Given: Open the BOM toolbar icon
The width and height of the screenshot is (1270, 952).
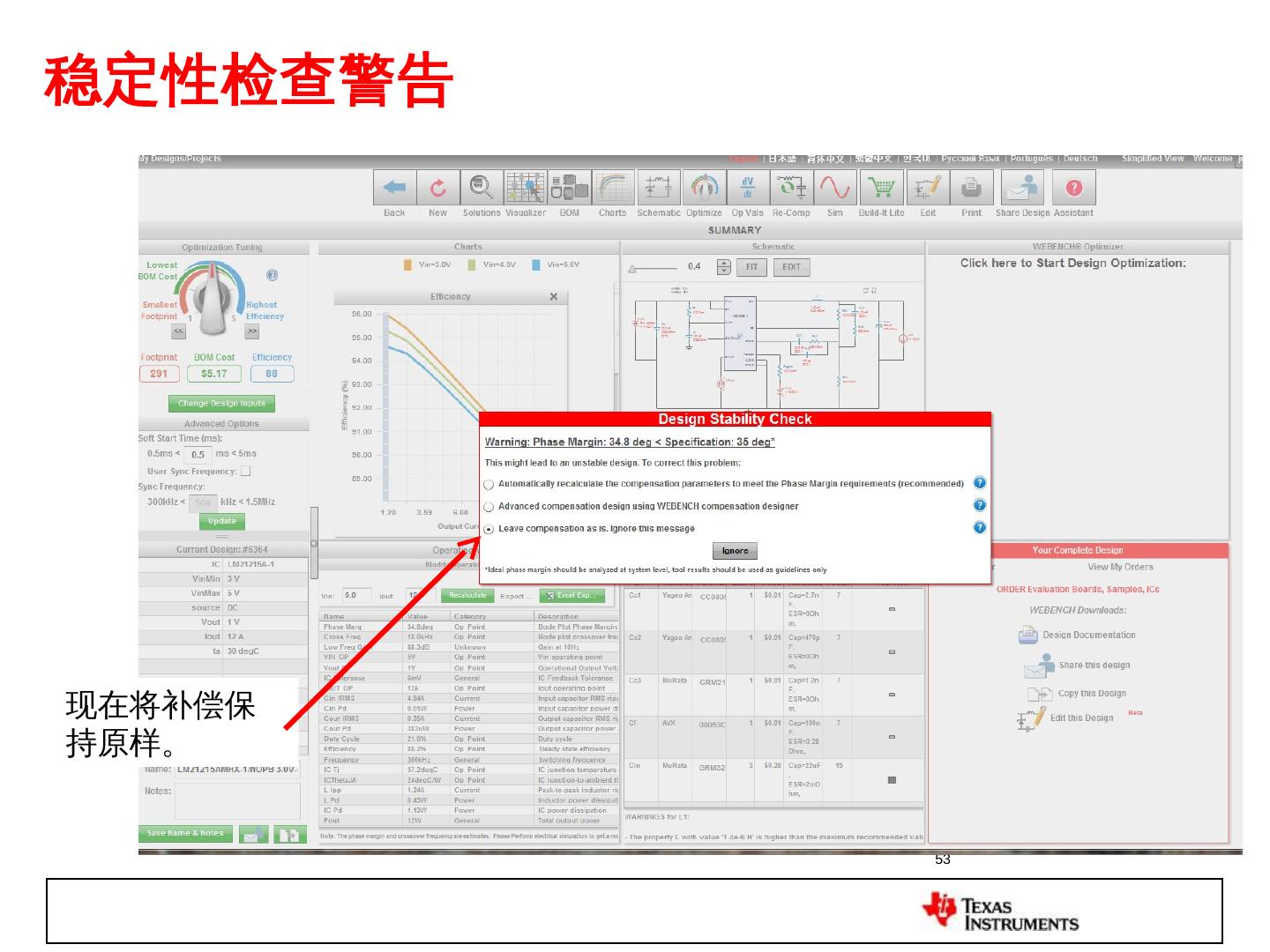Looking at the screenshot, I should click(570, 187).
